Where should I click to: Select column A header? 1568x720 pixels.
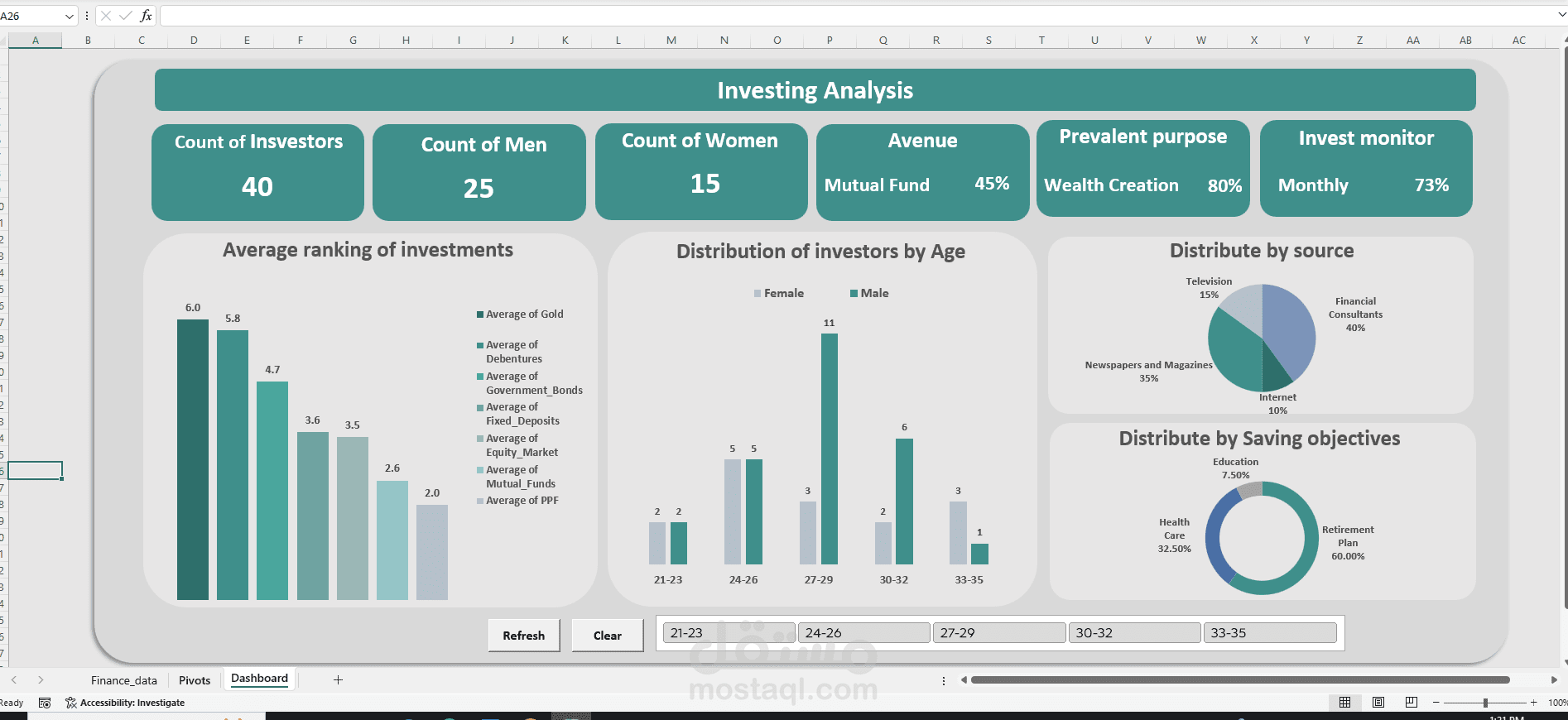click(36, 40)
